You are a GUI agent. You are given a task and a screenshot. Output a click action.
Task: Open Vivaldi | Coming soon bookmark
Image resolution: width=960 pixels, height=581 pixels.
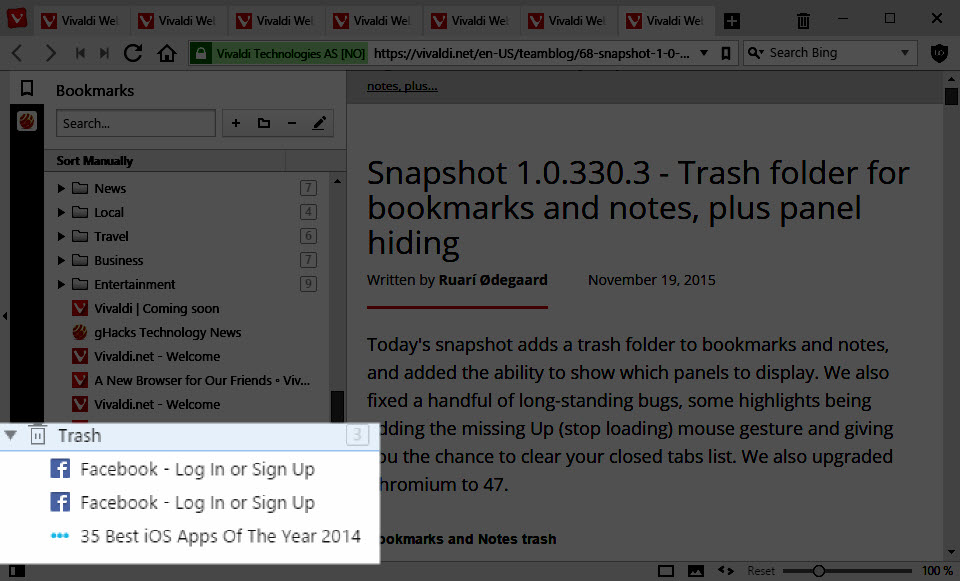(156, 308)
